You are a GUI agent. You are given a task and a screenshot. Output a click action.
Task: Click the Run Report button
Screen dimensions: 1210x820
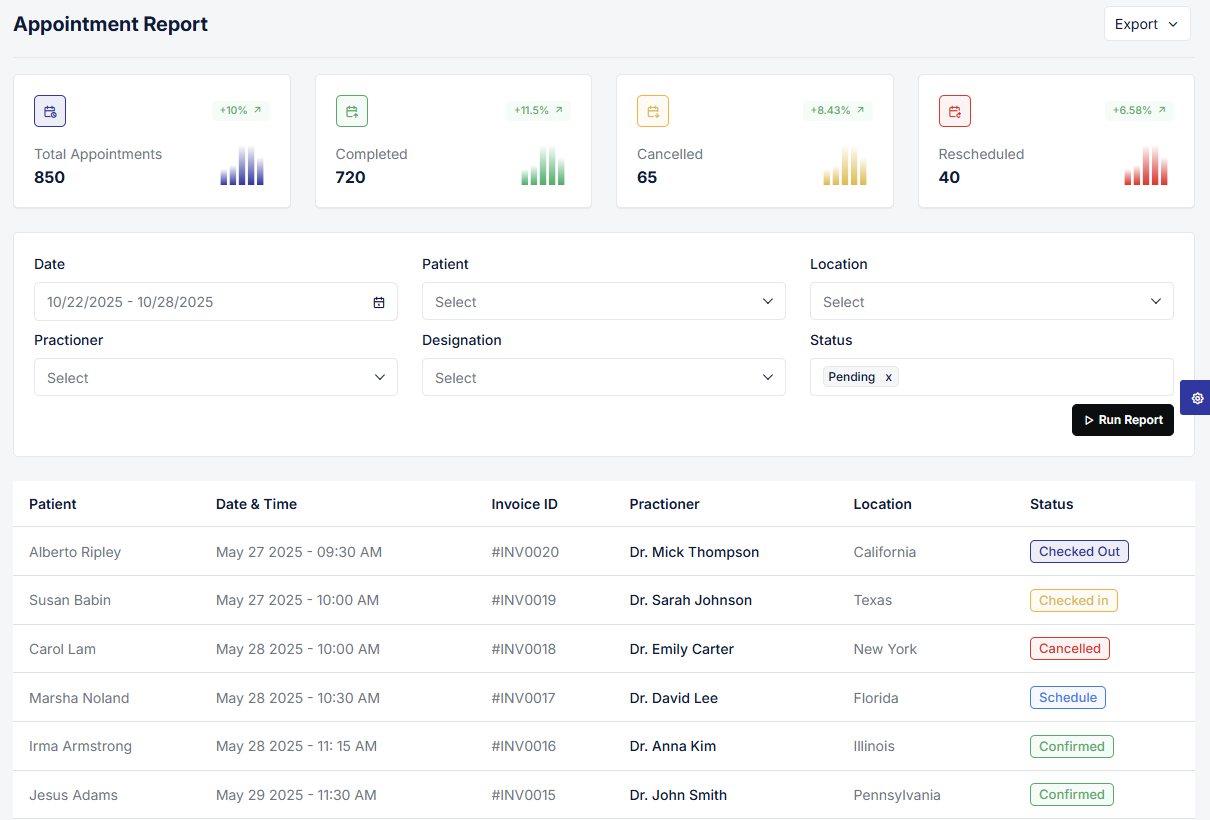click(x=1123, y=420)
